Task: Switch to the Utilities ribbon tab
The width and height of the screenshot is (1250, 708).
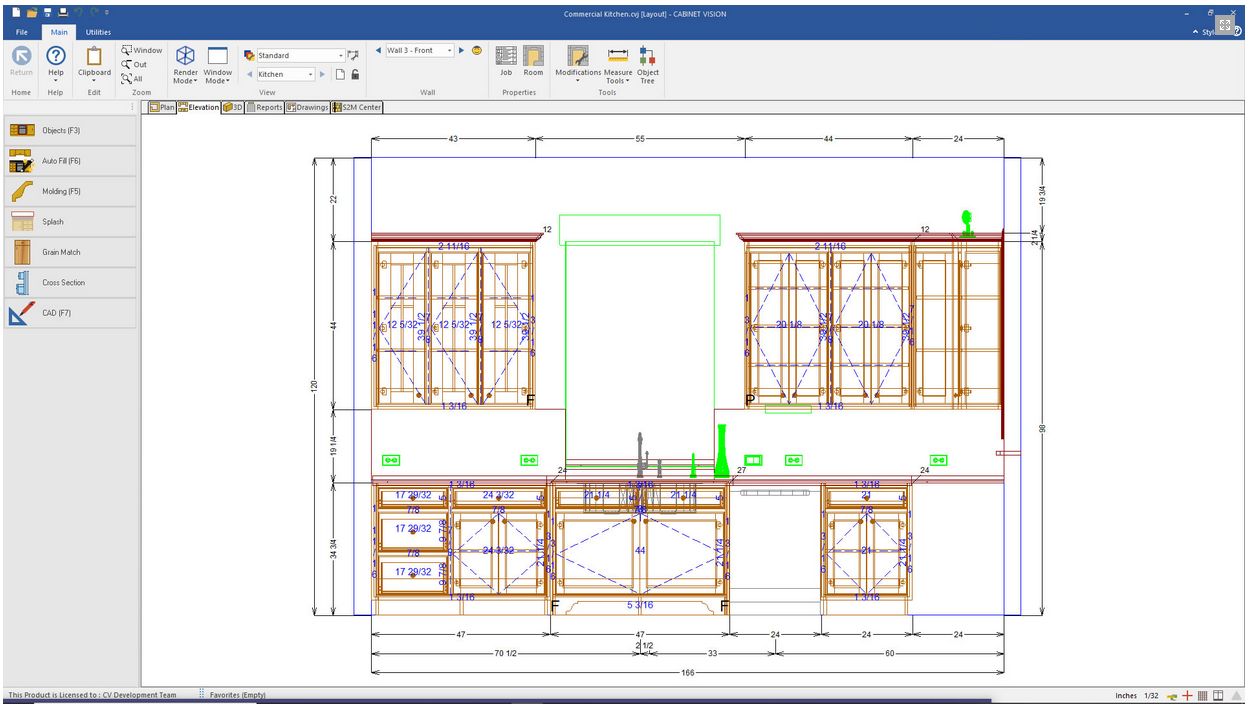Action: (98, 32)
